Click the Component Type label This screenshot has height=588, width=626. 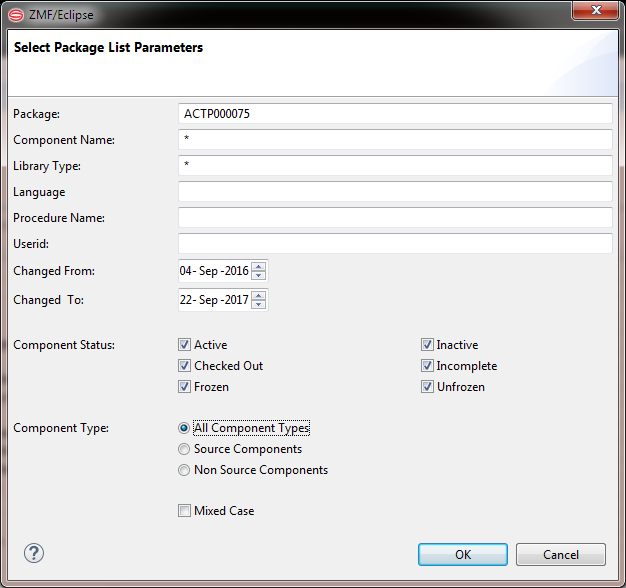(x=61, y=428)
